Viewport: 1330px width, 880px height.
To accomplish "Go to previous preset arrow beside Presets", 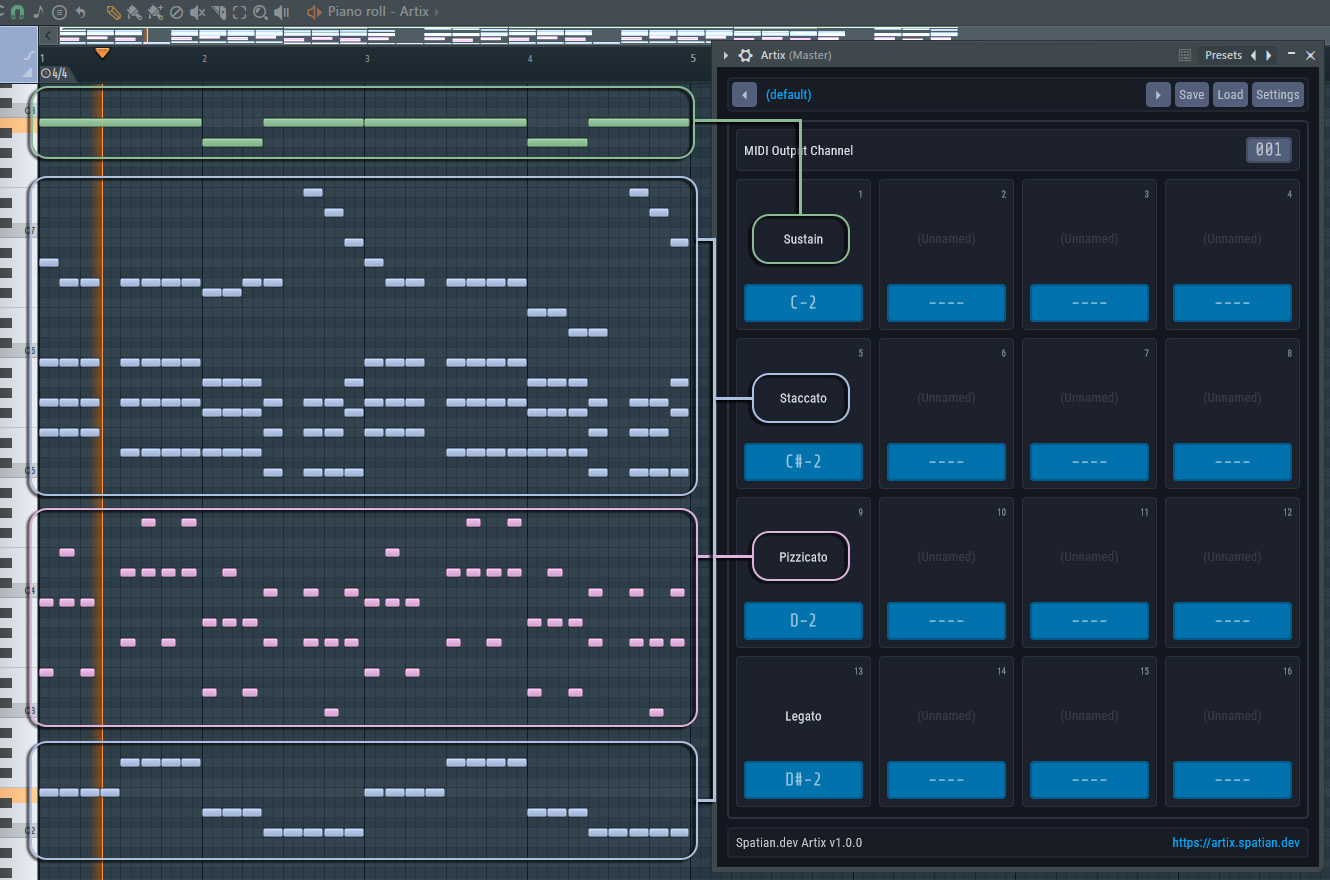I will 1254,55.
